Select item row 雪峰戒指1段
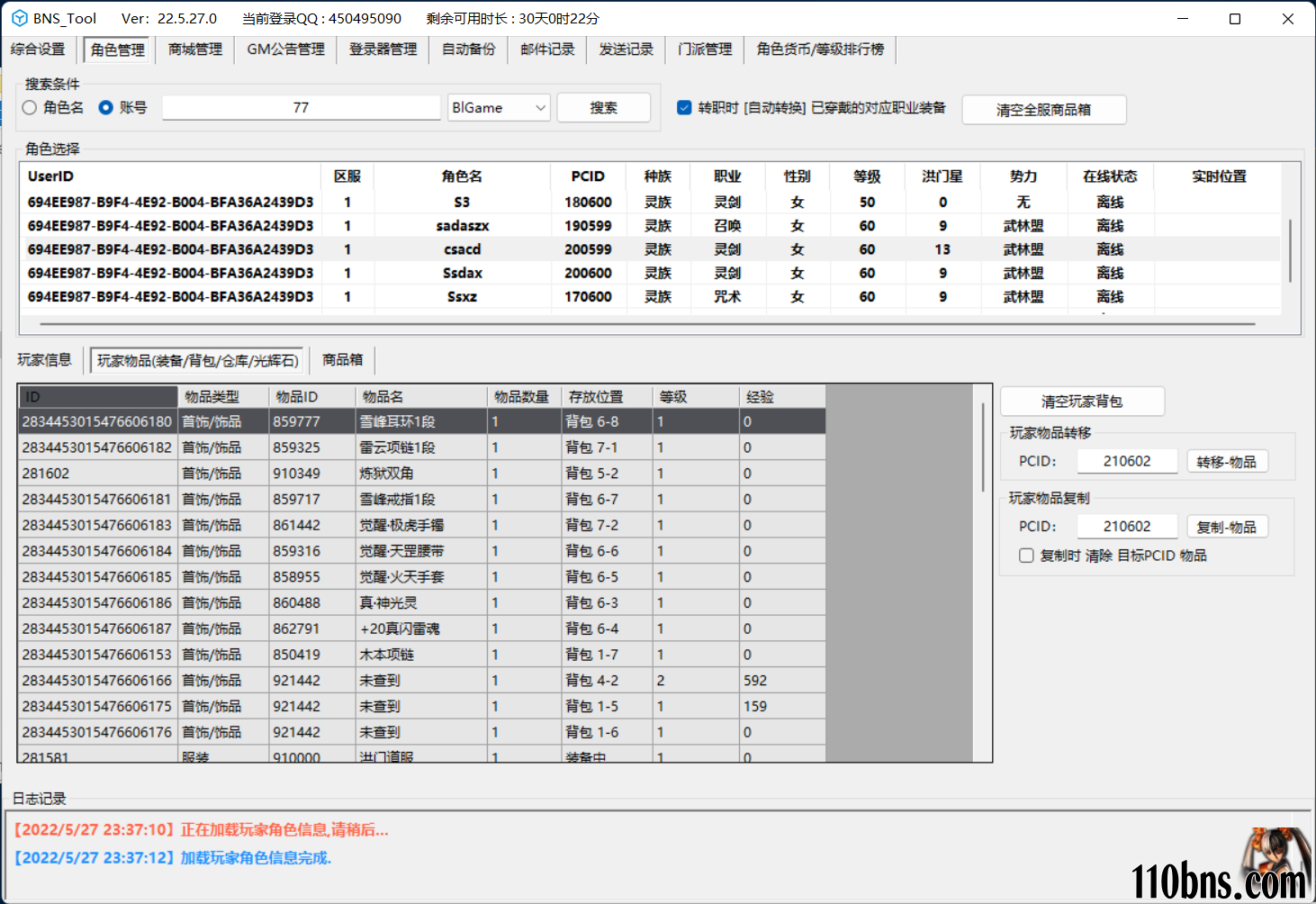The height and width of the screenshot is (904, 1316). (422, 499)
